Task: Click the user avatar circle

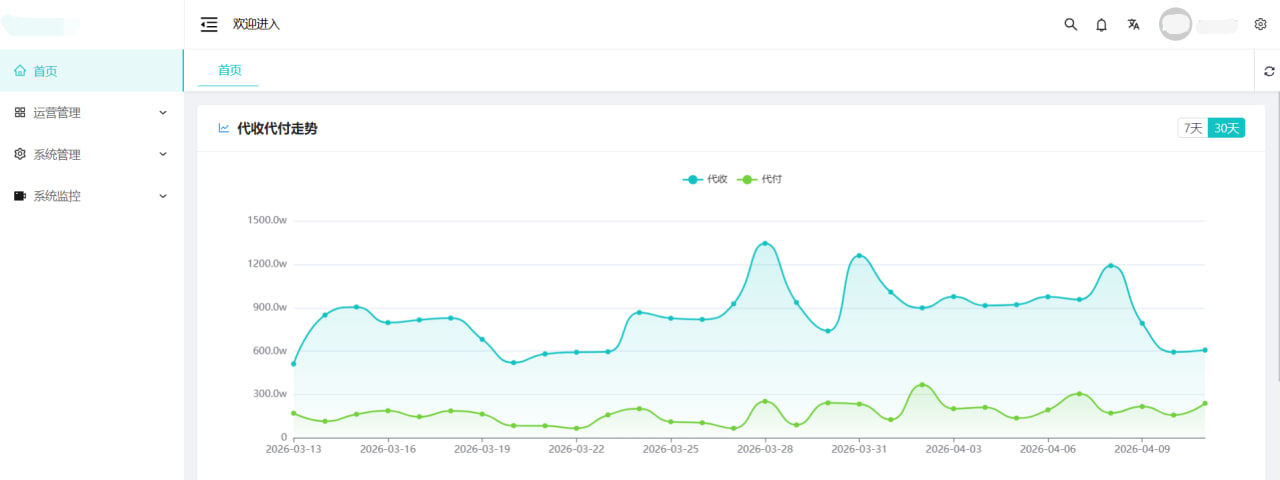Action: tap(1175, 24)
